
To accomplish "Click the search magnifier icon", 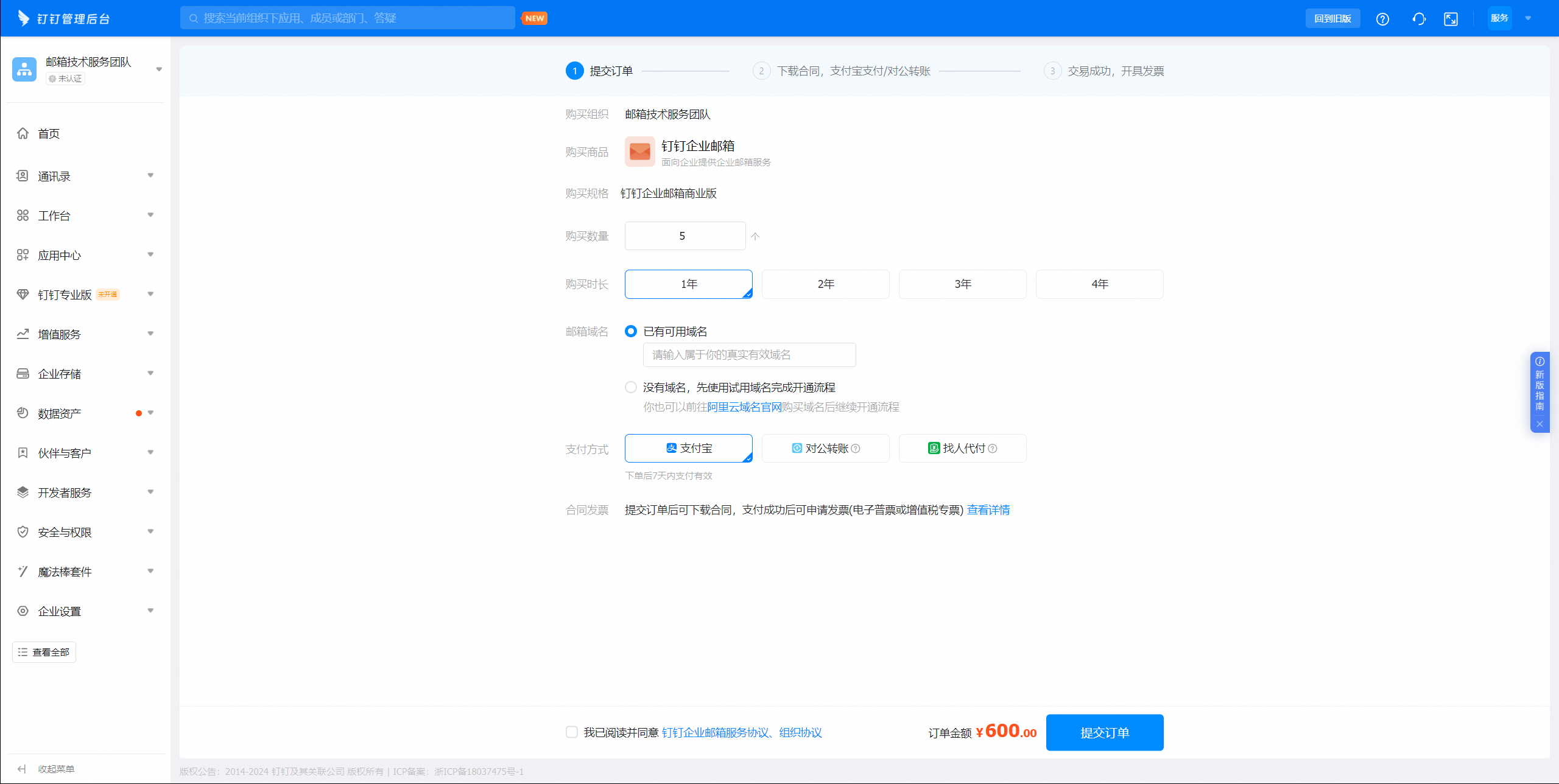I will (194, 18).
